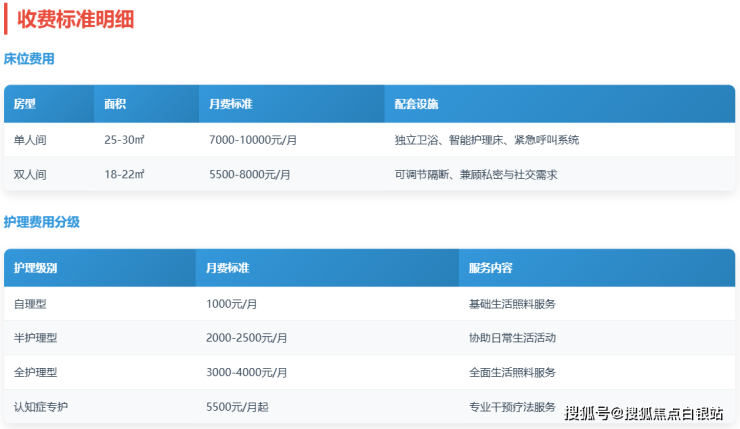Select the 25-30㎡ area cell
The width and height of the screenshot is (740, 429).
pos(125,140)
